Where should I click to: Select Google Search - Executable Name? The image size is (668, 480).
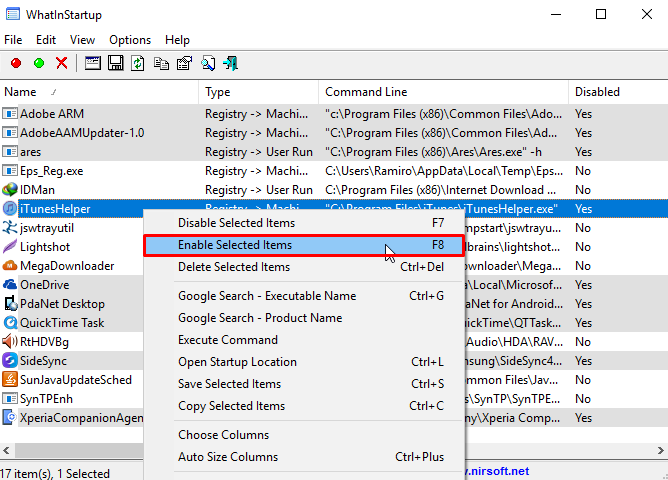coord(304,296)
